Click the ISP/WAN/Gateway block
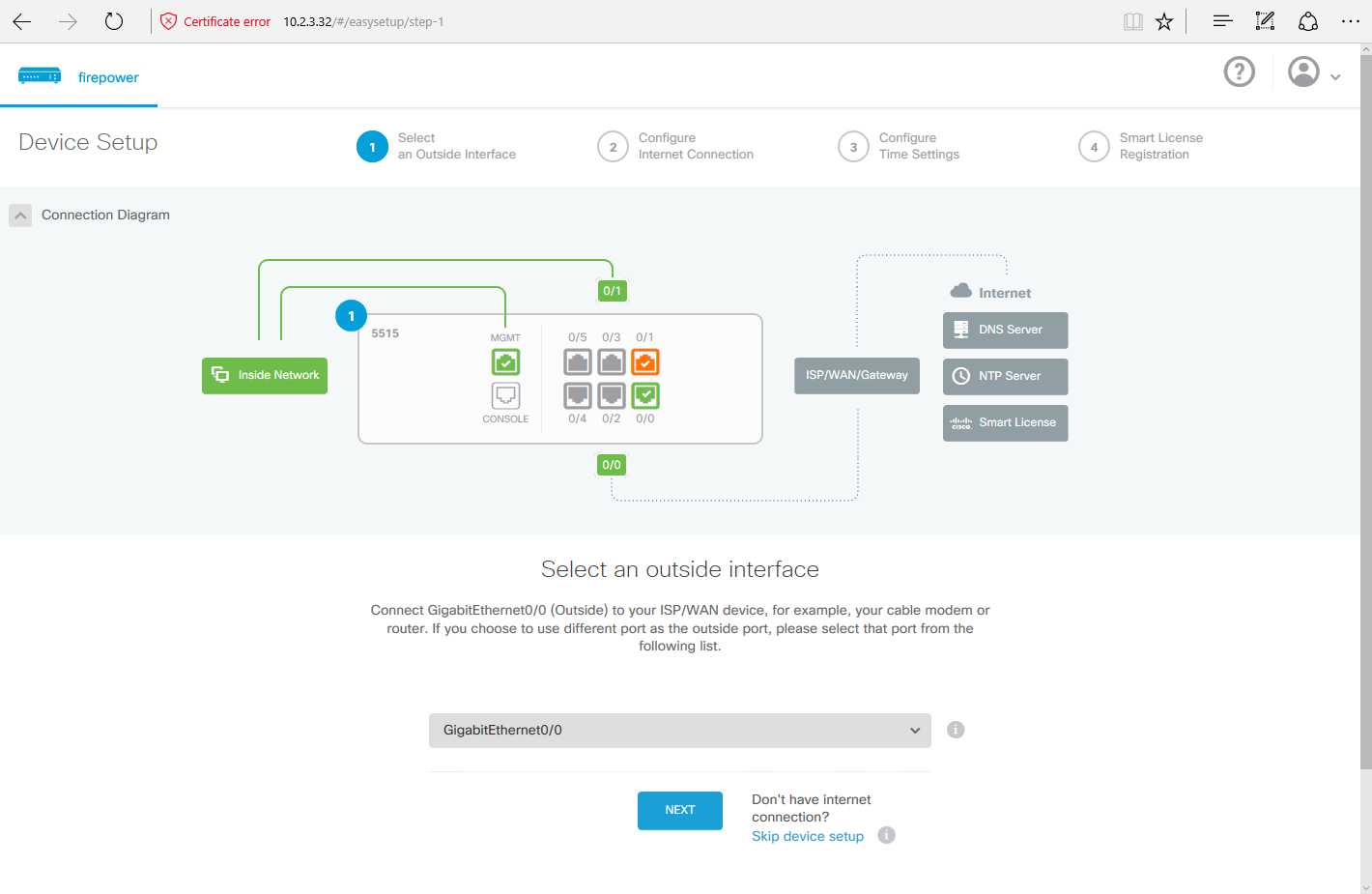The width and height of the screenshot is (1372, 894). (857, 375)
